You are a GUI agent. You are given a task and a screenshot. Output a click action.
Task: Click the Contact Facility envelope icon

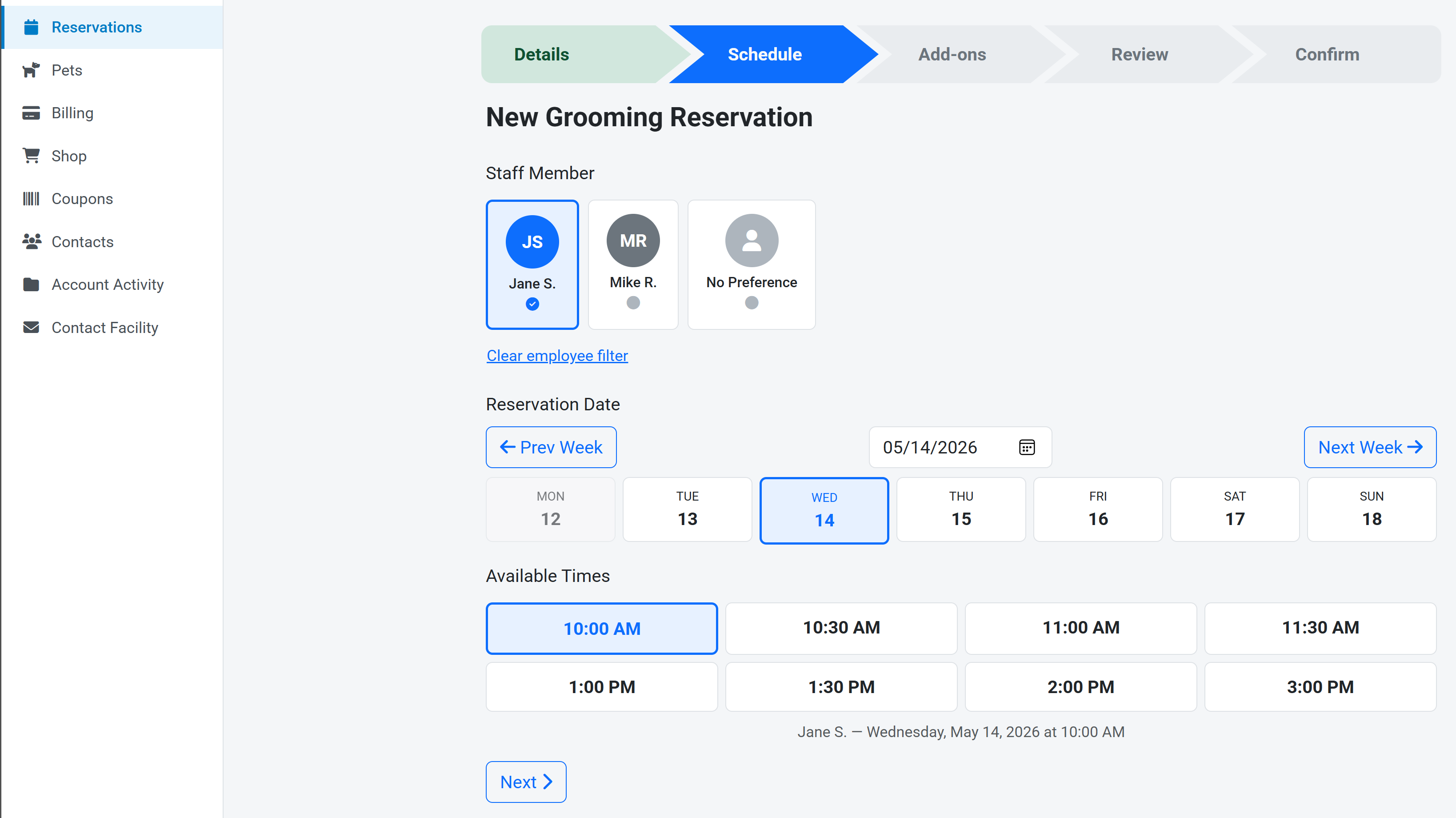(31, 327)
